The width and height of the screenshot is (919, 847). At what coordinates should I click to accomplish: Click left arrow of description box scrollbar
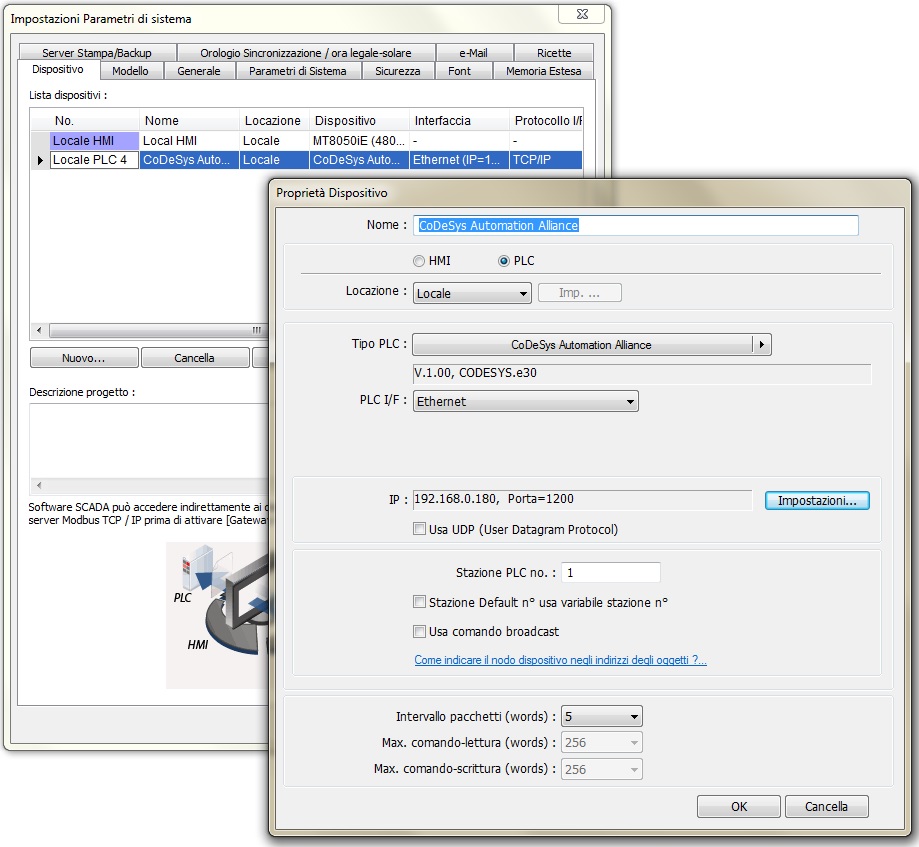pos(39,485)
